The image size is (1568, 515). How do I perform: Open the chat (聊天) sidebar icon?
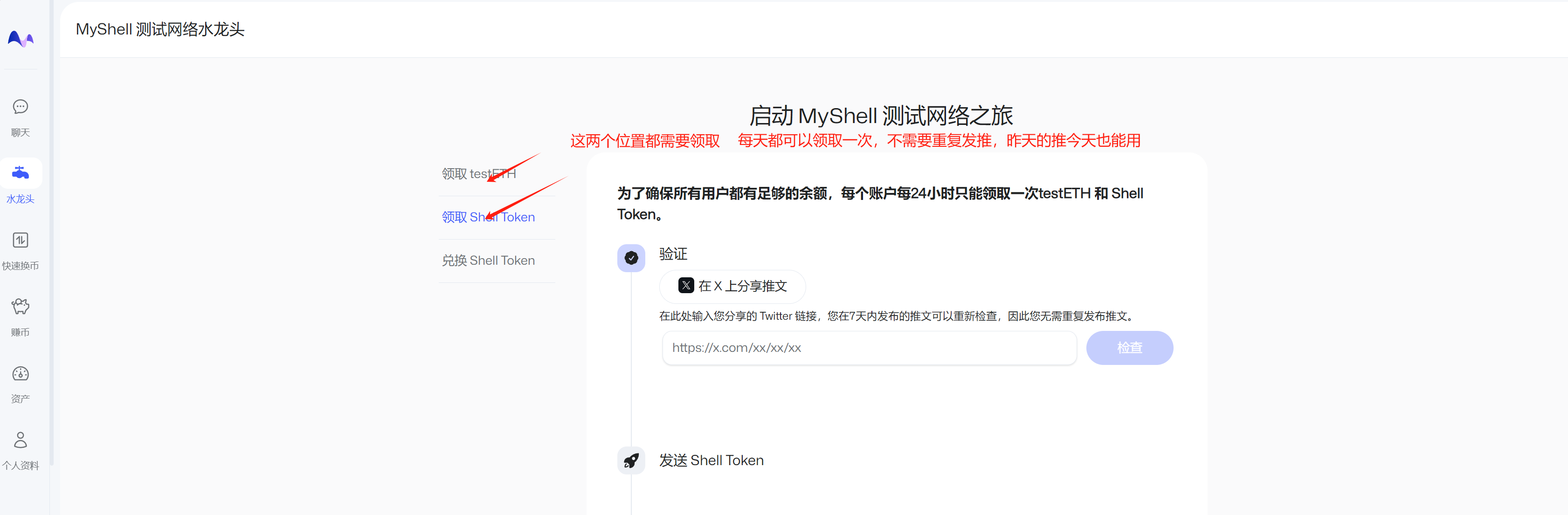tap(21, 107)
